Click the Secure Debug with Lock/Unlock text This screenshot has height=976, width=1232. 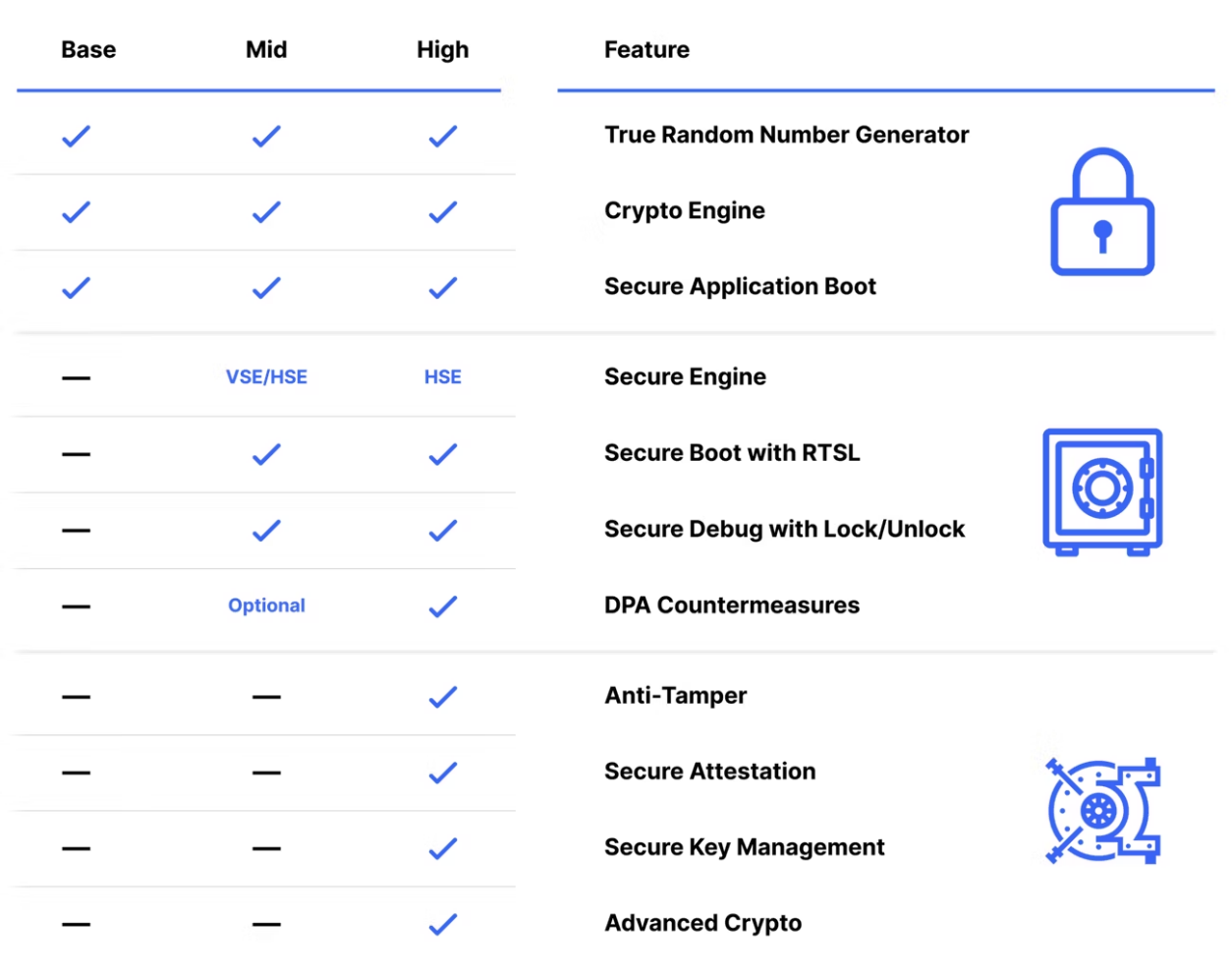[784, 529]
